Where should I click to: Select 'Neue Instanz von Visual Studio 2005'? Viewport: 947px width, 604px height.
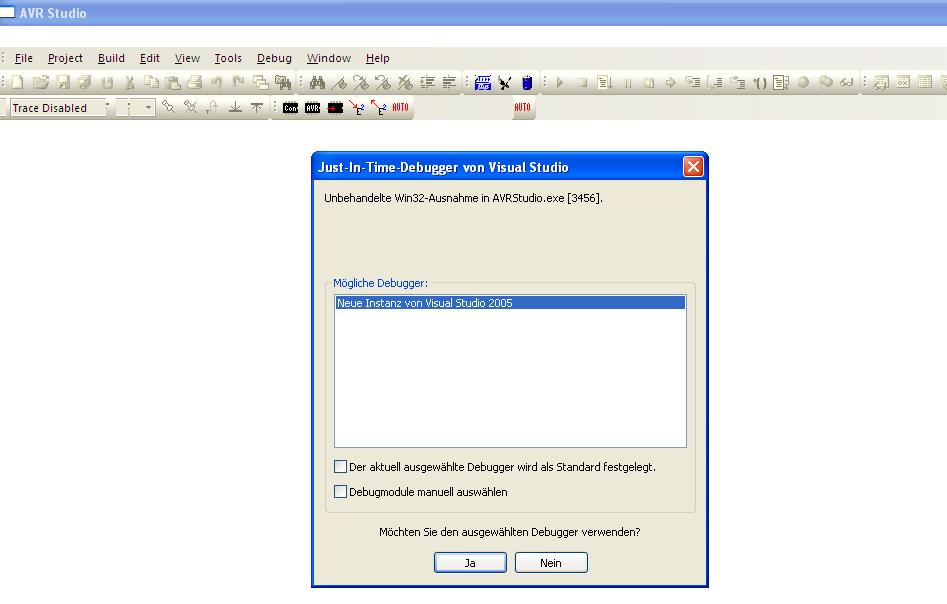[x=510, y=303]
